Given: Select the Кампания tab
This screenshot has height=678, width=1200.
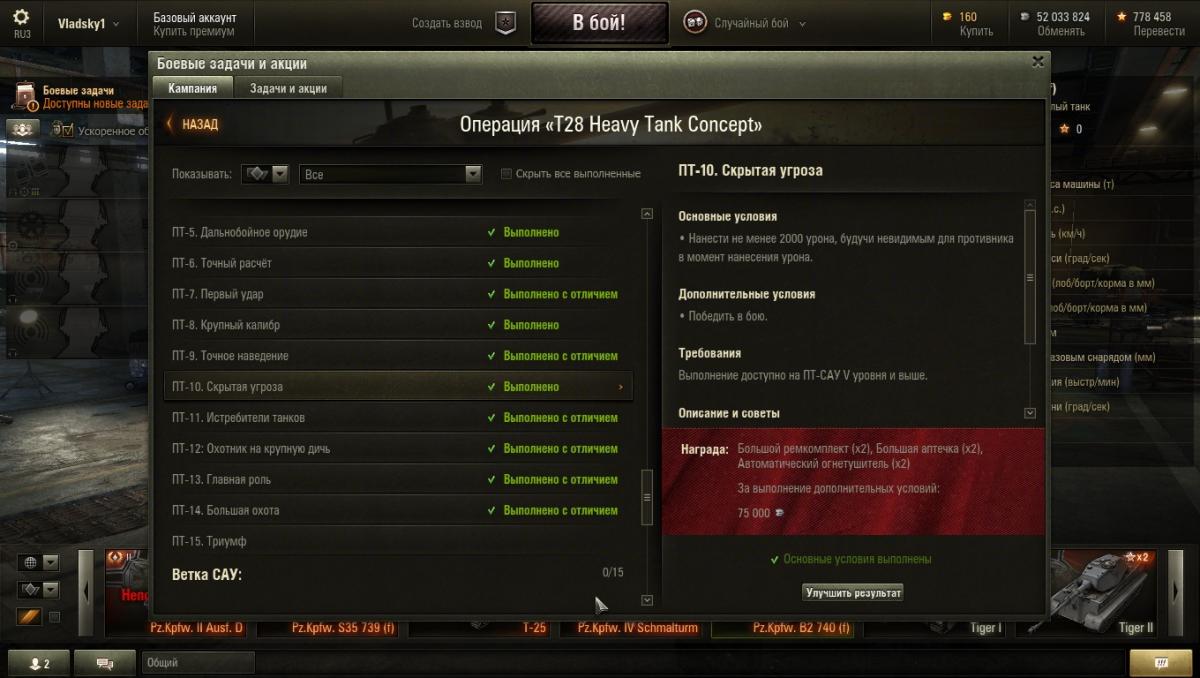Looking at the screenshot, I should point(192,88).
